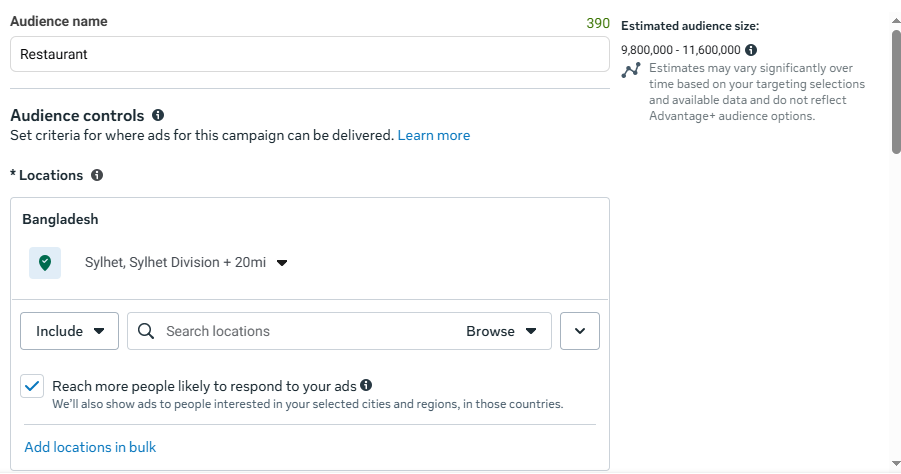This screenshot has height=474, width=901.
Task: Click 'Add locations in bulk'
Action: (90, 447)
